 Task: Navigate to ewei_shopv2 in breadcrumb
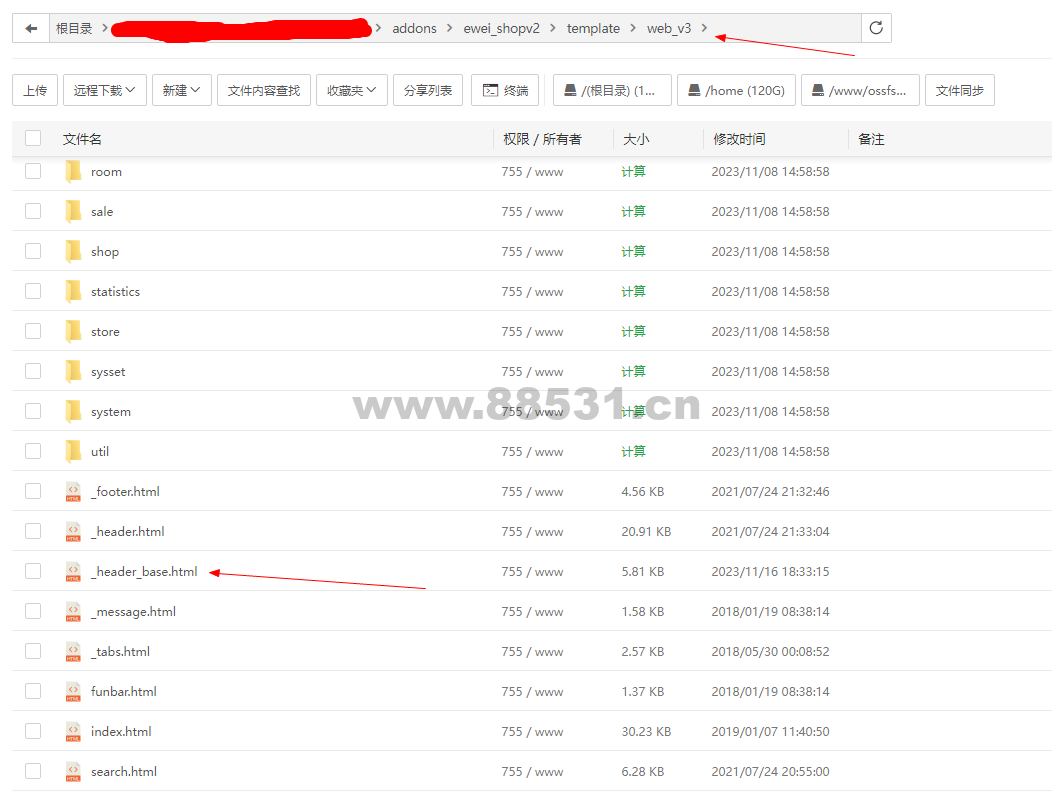(501, 28)
